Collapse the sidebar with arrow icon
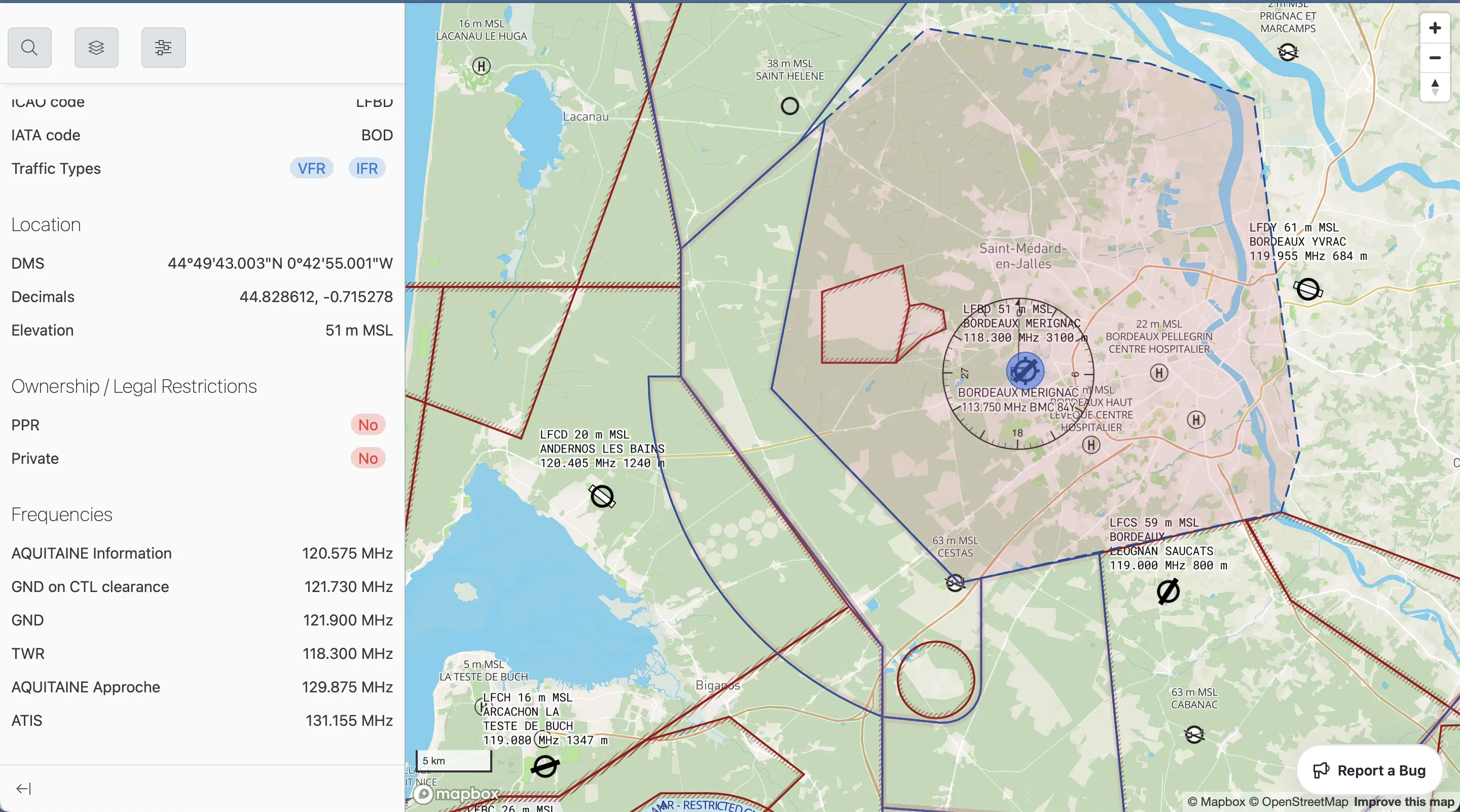 click(x=23, y=788)
